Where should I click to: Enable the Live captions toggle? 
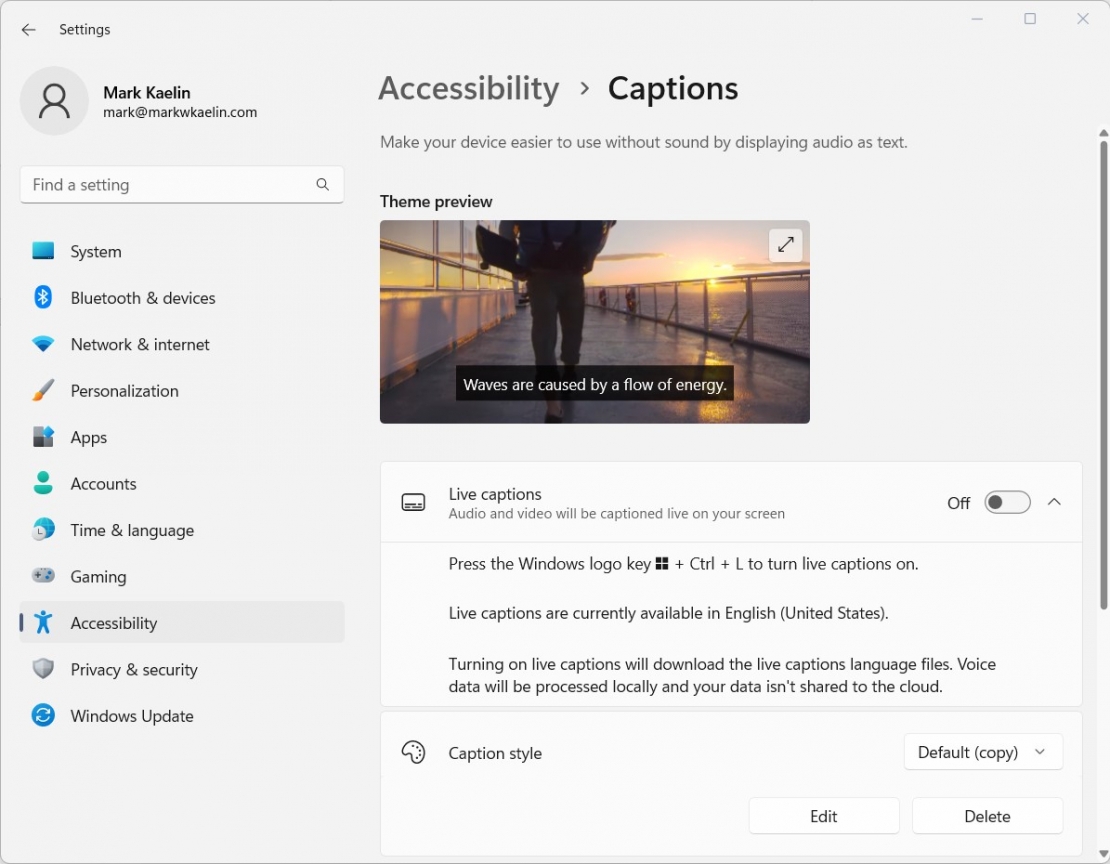click(1007, 501)
